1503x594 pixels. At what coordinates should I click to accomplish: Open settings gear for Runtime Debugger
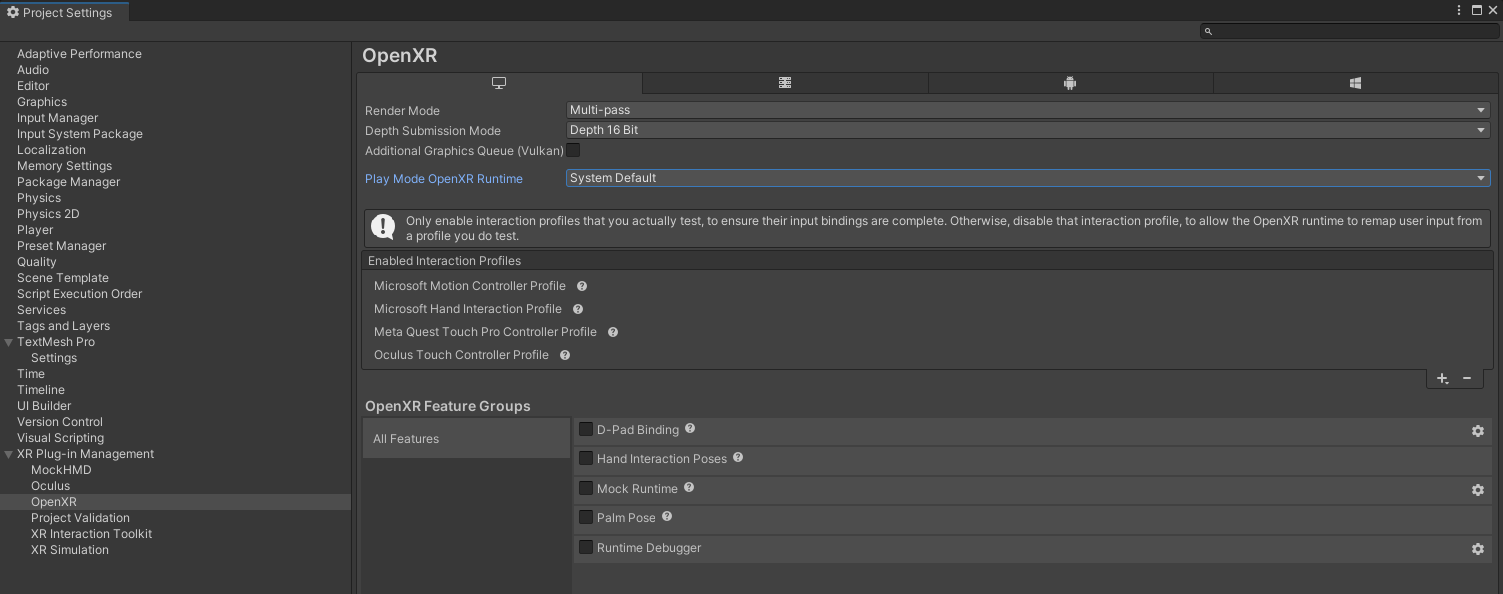click(x=1478, y=549)
